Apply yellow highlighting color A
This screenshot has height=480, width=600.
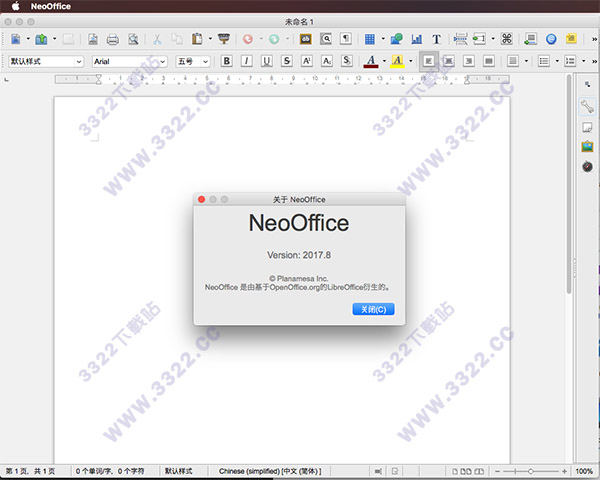point(397,61)
